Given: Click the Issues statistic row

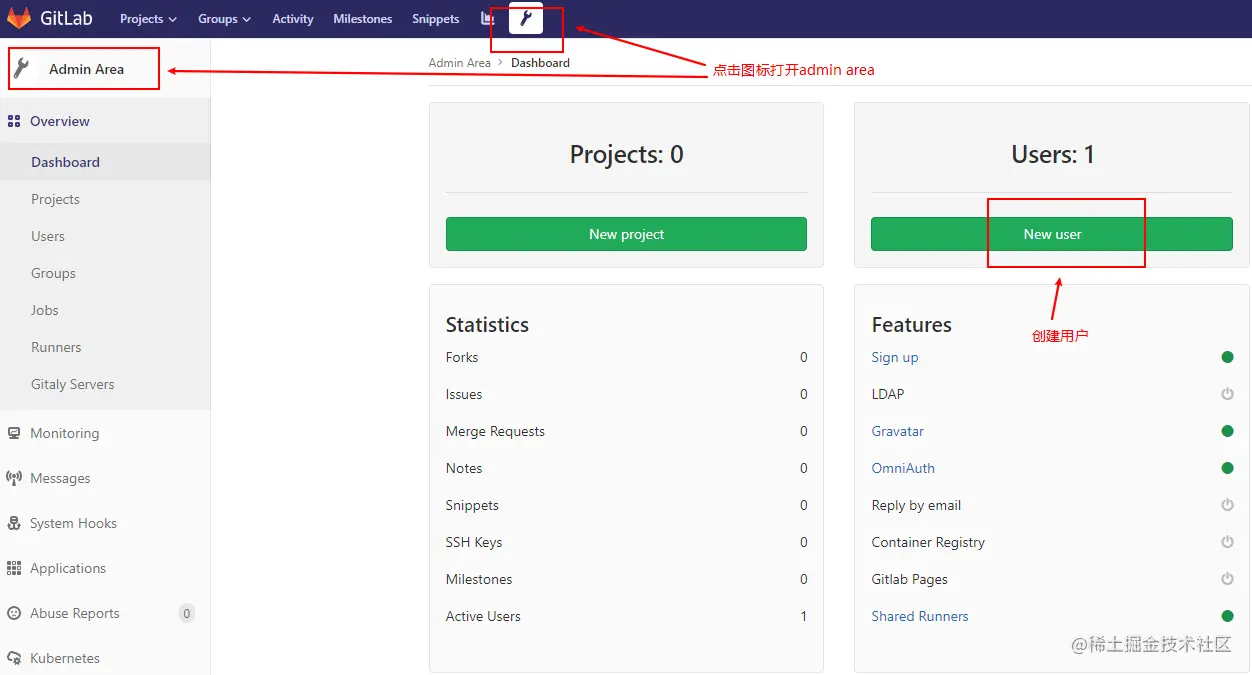Looking at the screenshot, I should [626, 394].
